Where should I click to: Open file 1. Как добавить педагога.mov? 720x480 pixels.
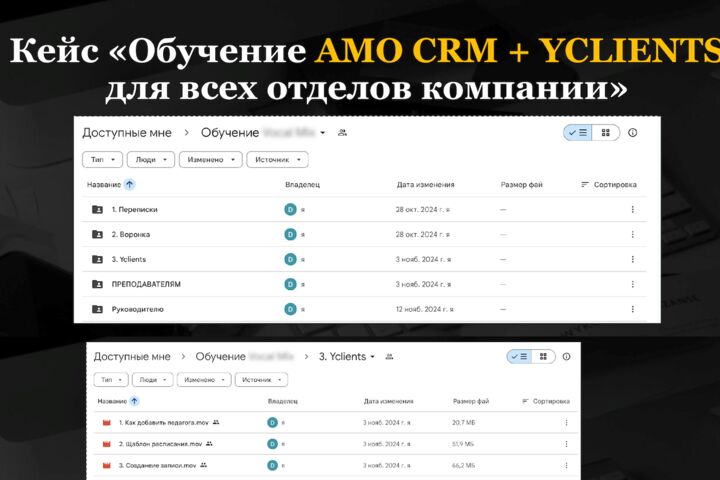163,423
